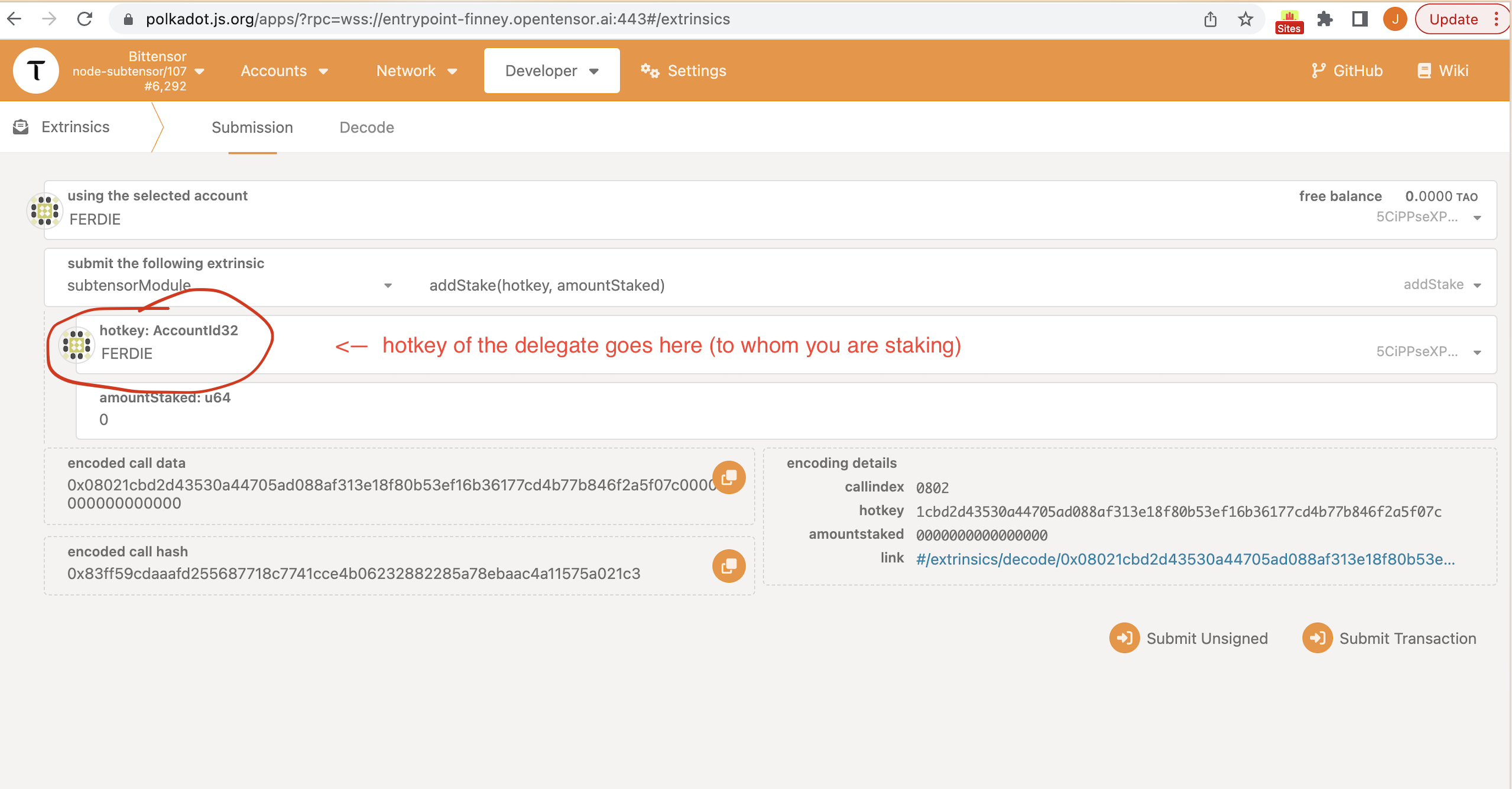Switch to the Decode tab
Screen dimensions: 1512x789
pyautogui.click(x=366, y=127)
